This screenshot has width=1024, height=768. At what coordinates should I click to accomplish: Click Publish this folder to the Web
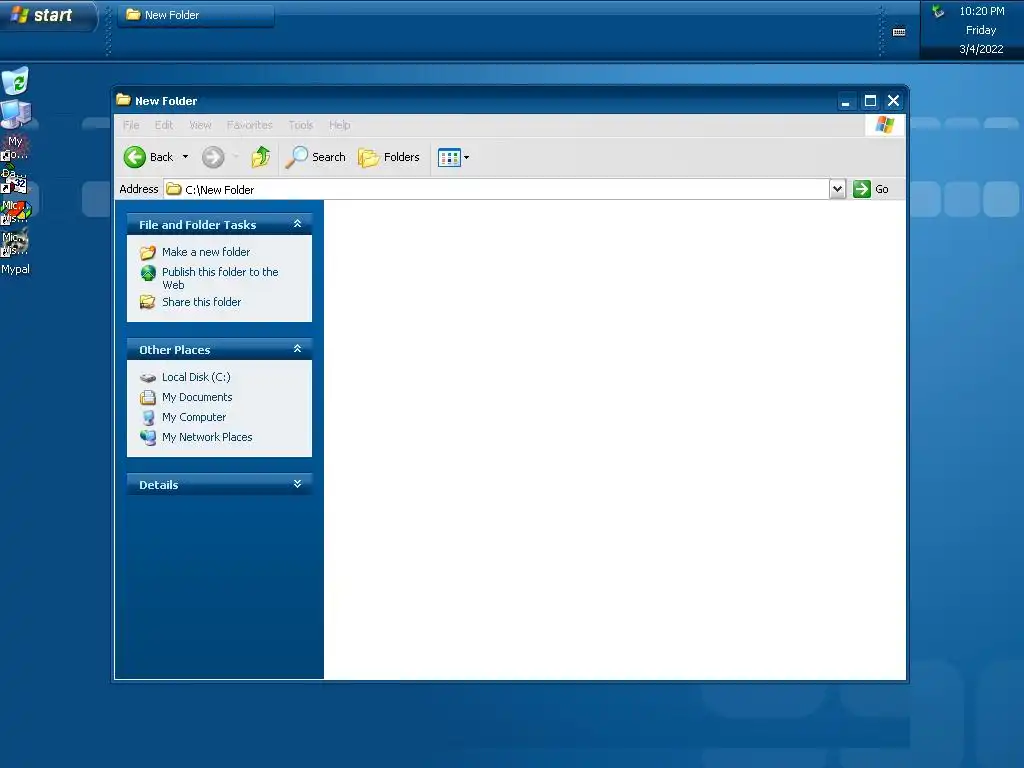[x=220, y=278]
